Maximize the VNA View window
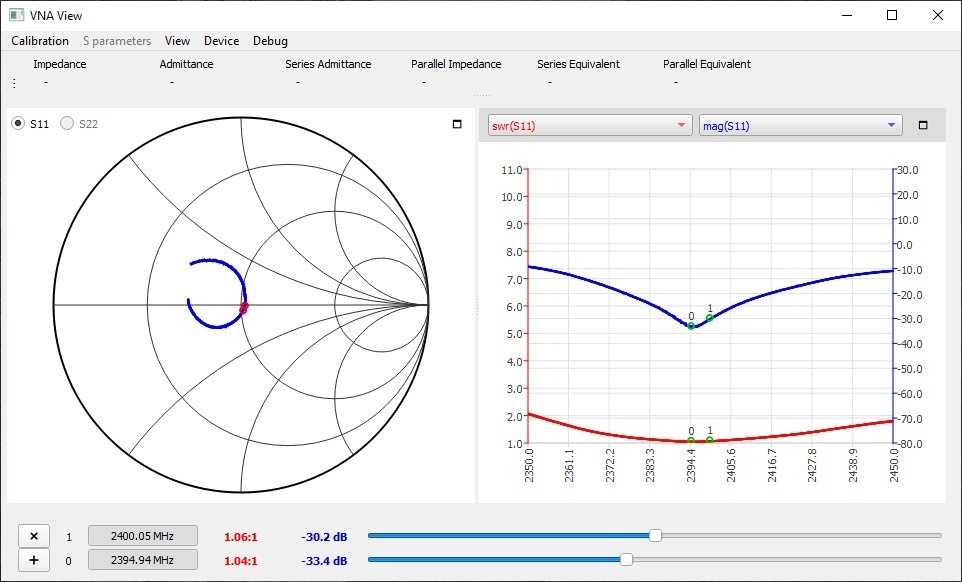This screenshot has width=962, height=582. pyautogui.click(x=892, y=15)
